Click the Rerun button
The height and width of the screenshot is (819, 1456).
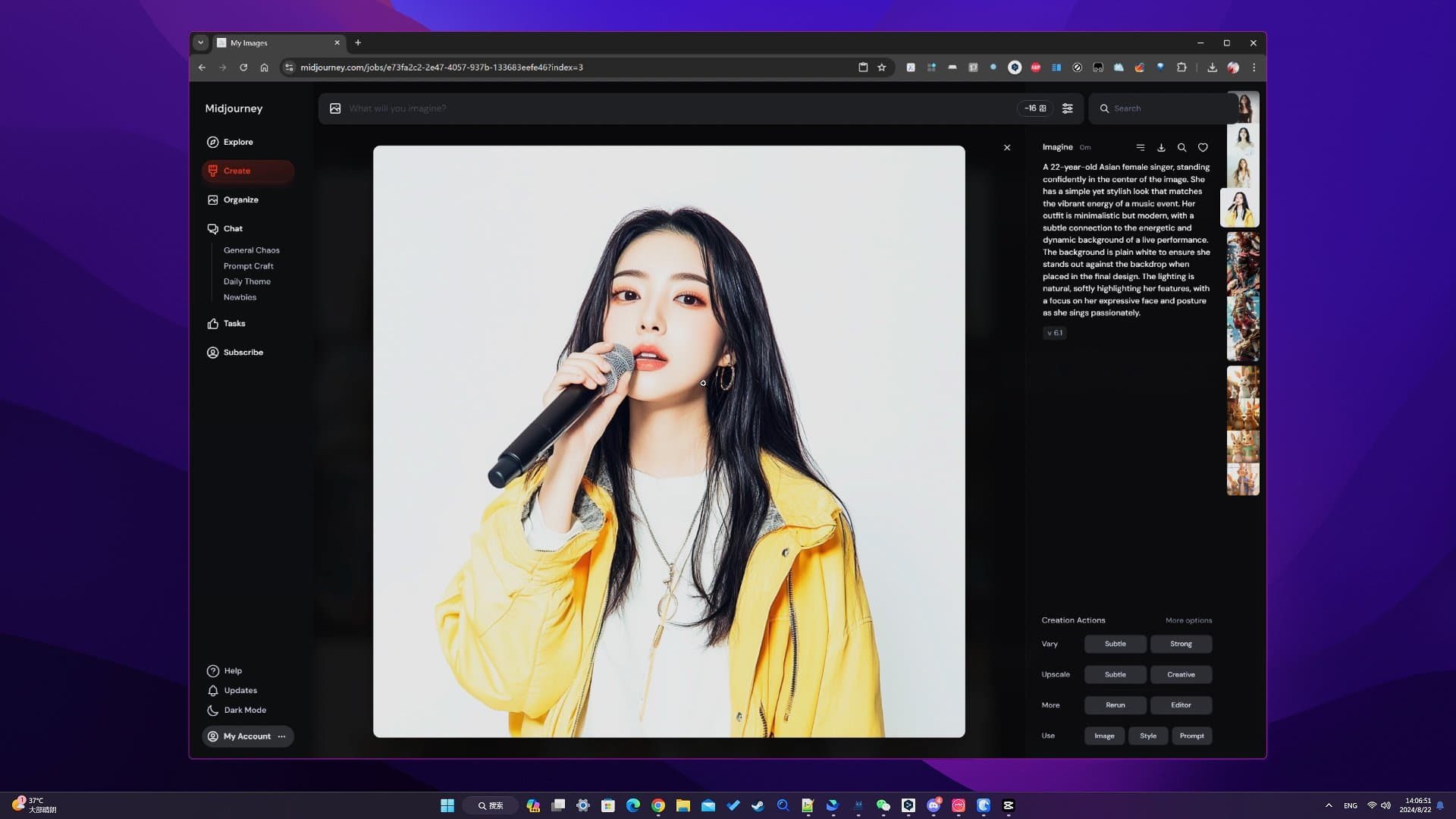(x=1115, y=705)
